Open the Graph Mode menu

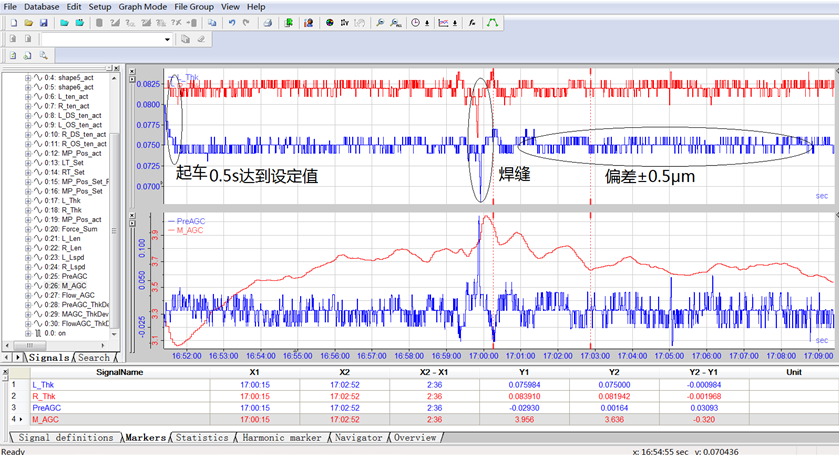(141, 6)
